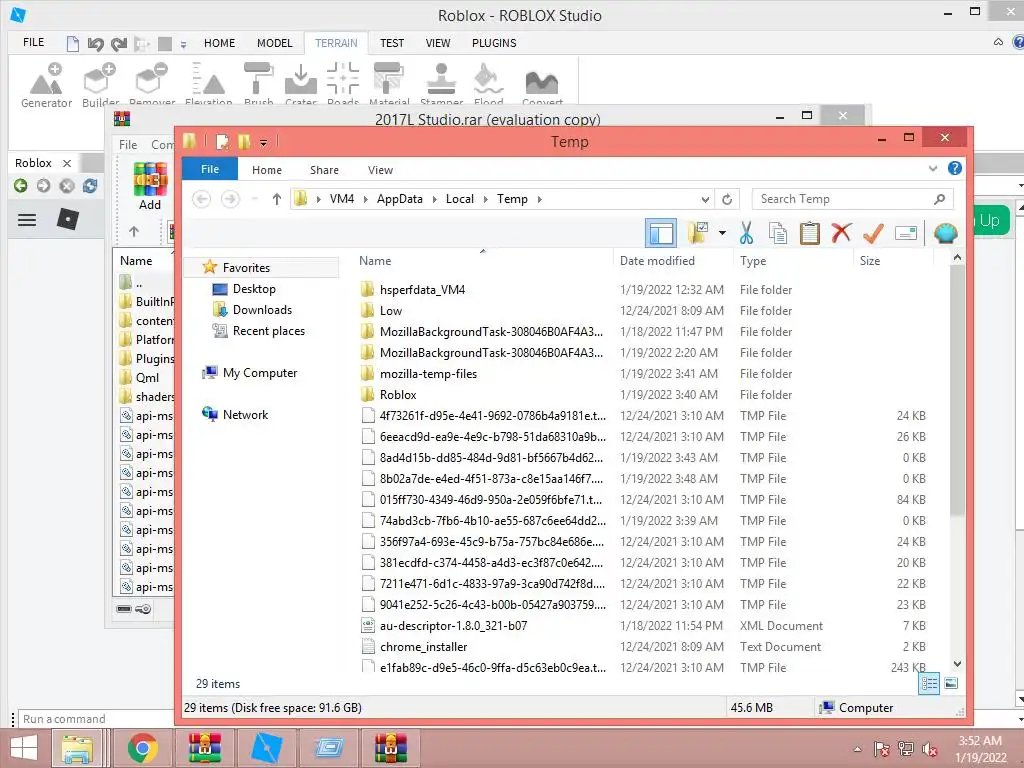This screenshot has height=768, width=1024.
Task: Select the Roblox folder in file list
Action: 398,394
